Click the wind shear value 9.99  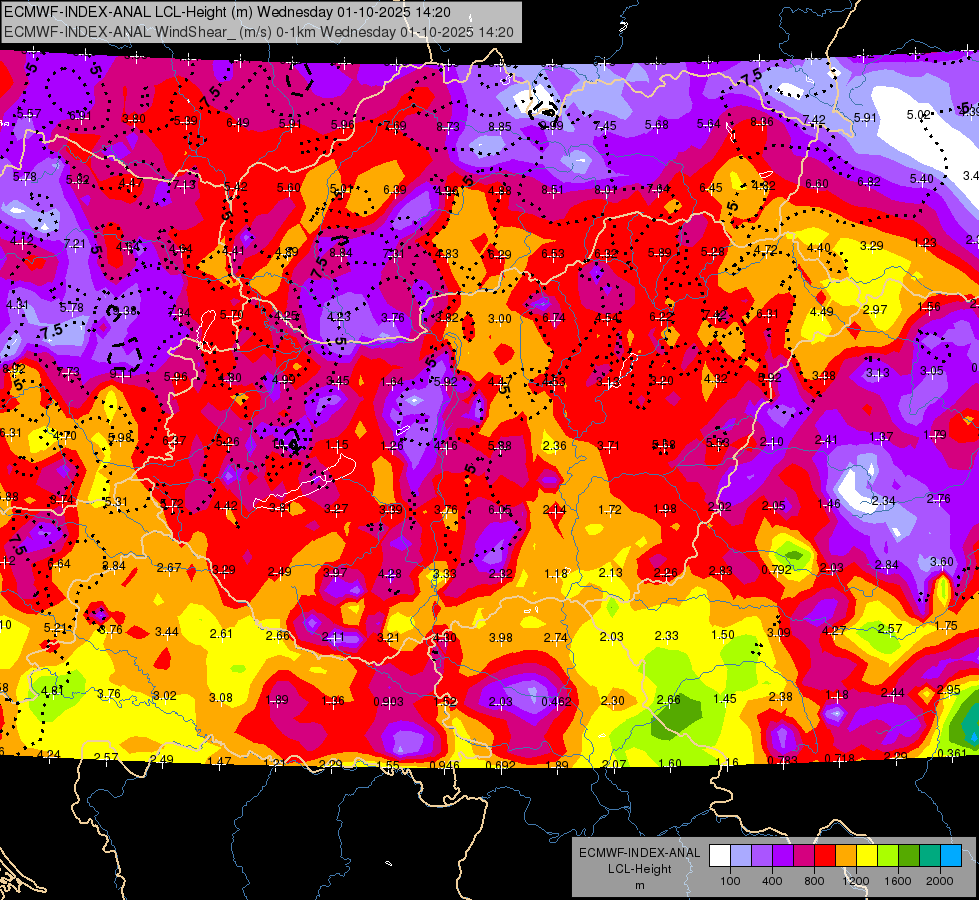pos(552,126)
